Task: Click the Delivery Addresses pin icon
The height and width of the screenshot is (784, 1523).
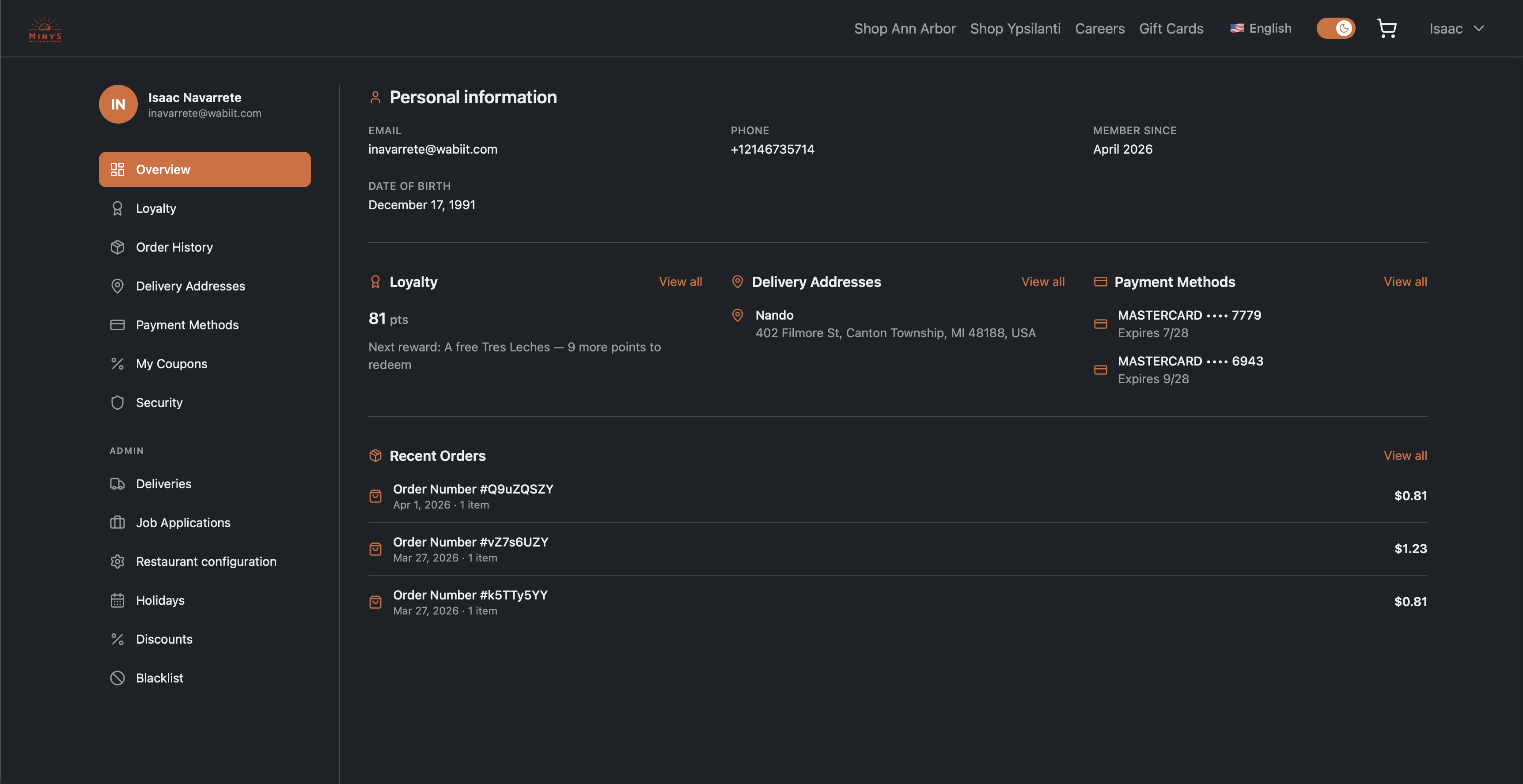Action: [x=117, y=286]
